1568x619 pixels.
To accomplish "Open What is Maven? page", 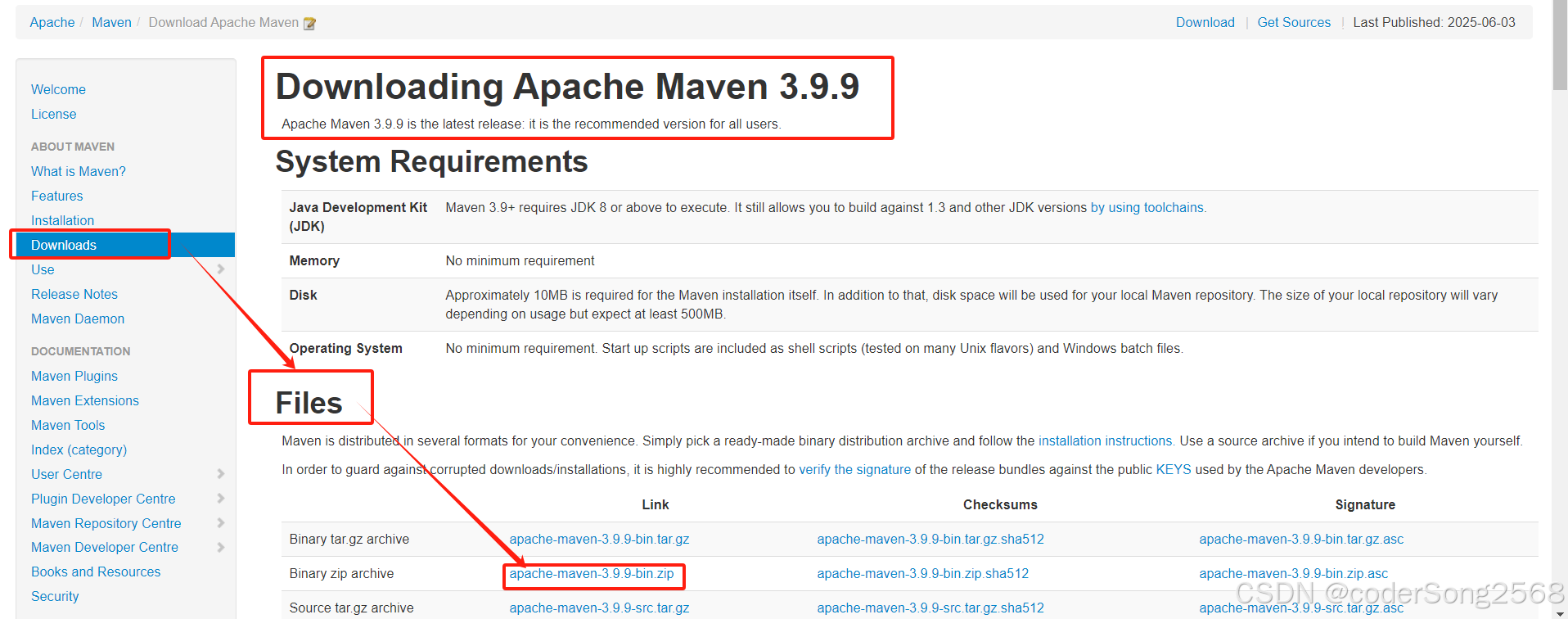I will click(x=79, y=171).
